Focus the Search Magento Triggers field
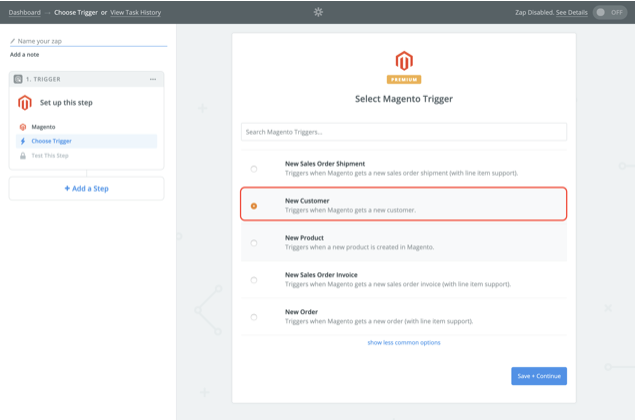Screen dimensions: 635x420 404,132
